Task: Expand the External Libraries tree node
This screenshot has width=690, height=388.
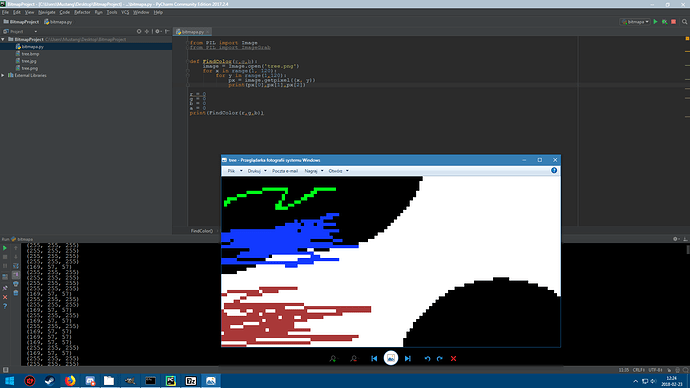Action: [x=3, y=75]
